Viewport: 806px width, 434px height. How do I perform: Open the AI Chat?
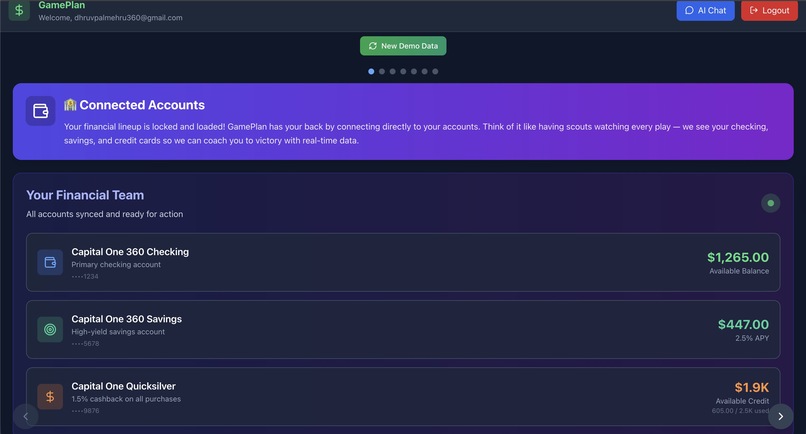[705, 10]
